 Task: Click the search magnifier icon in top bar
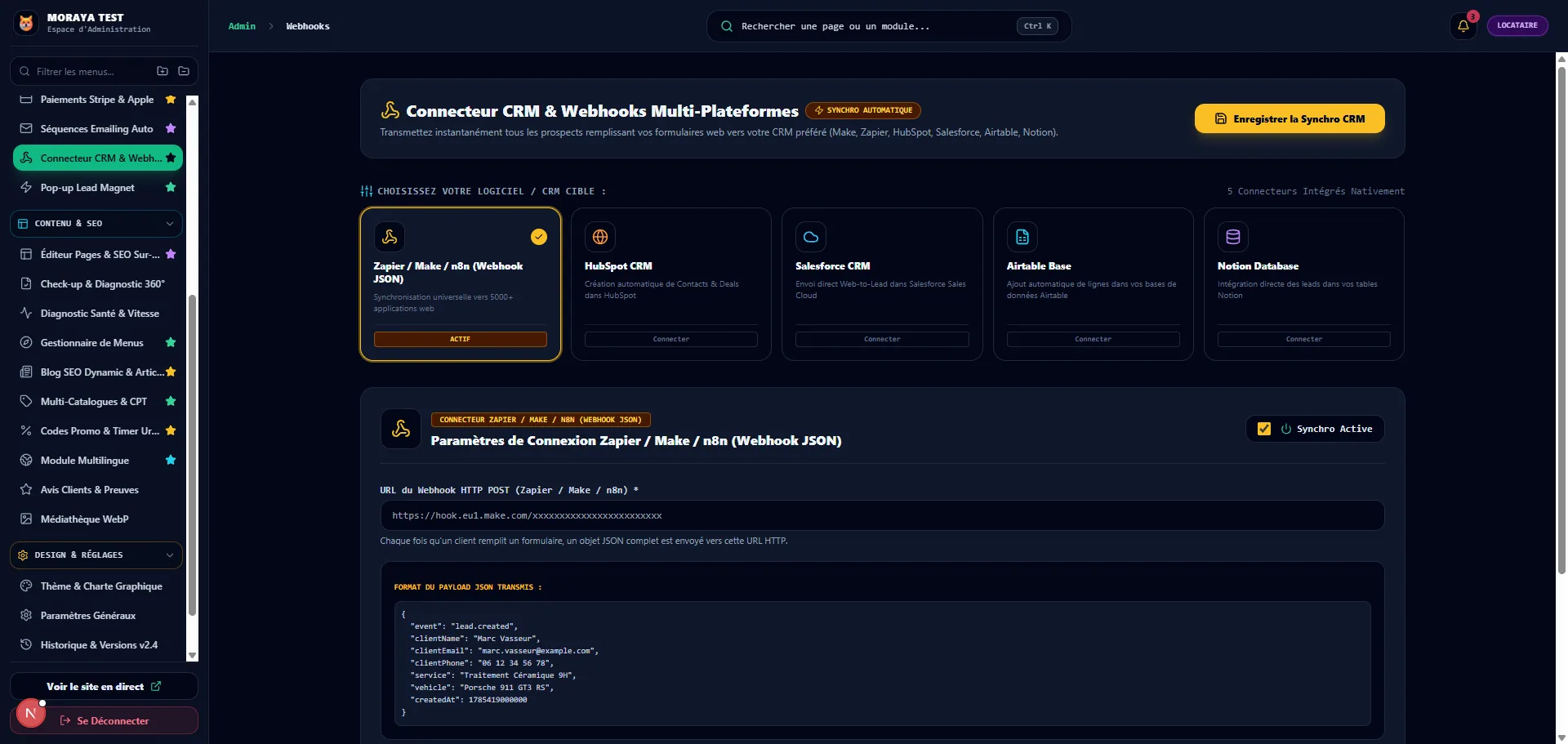[726, 26]
